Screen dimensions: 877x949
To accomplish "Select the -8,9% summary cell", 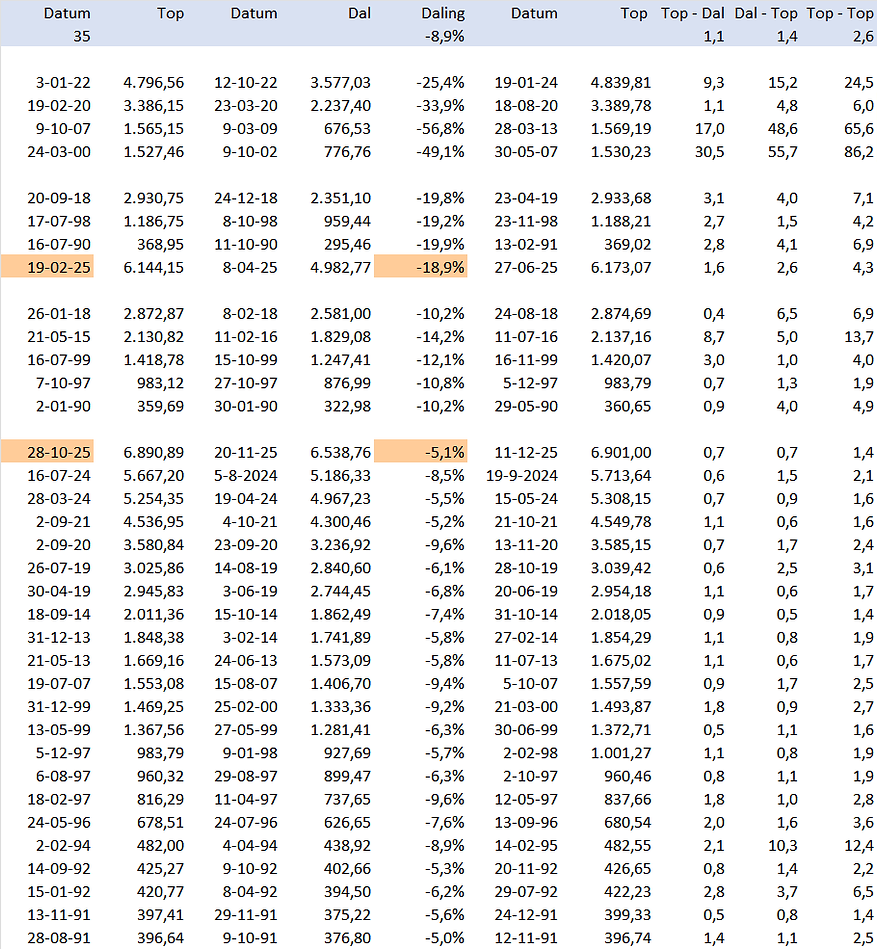I will tap(441, 36).
